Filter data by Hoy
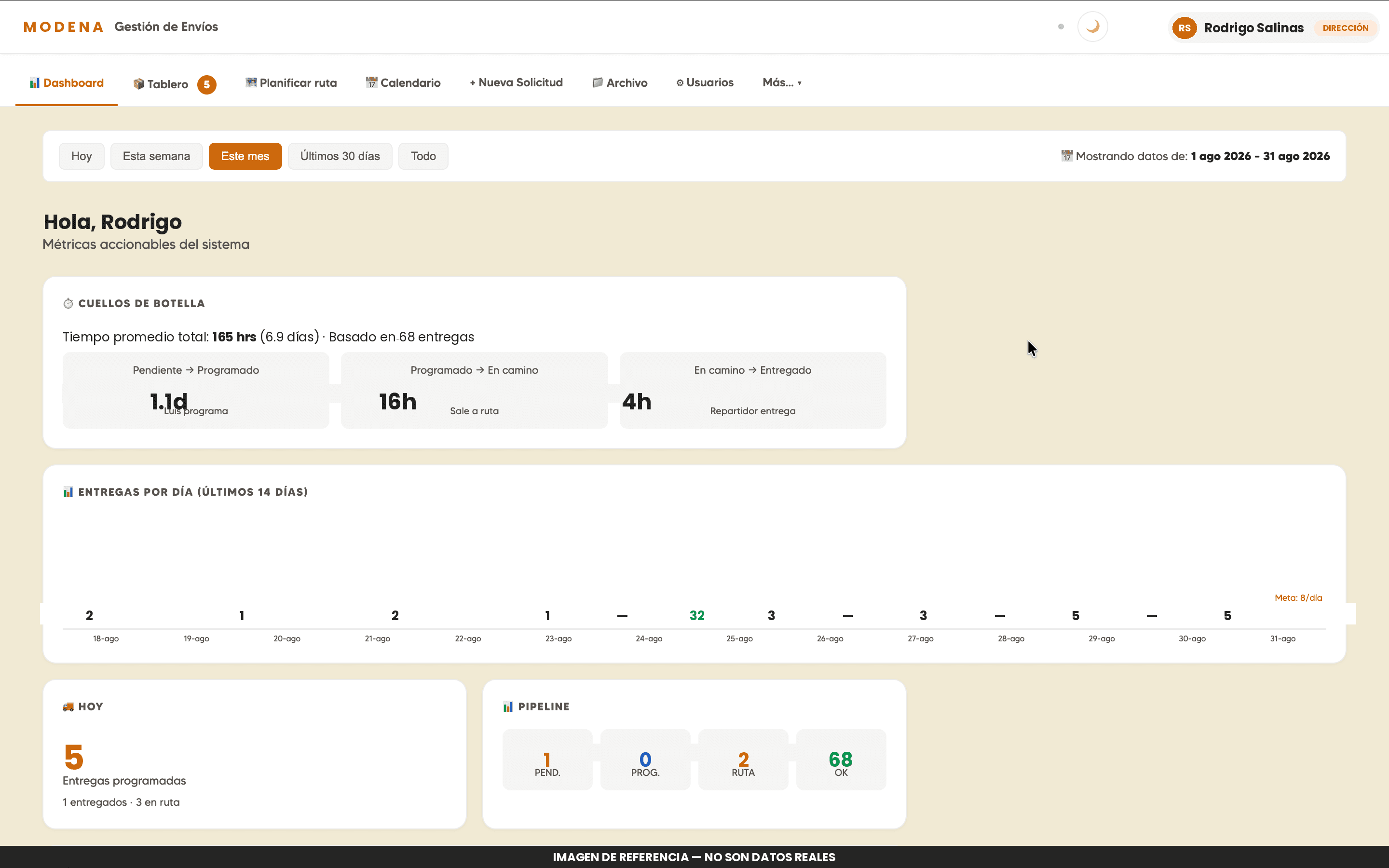 pos(82,156)
